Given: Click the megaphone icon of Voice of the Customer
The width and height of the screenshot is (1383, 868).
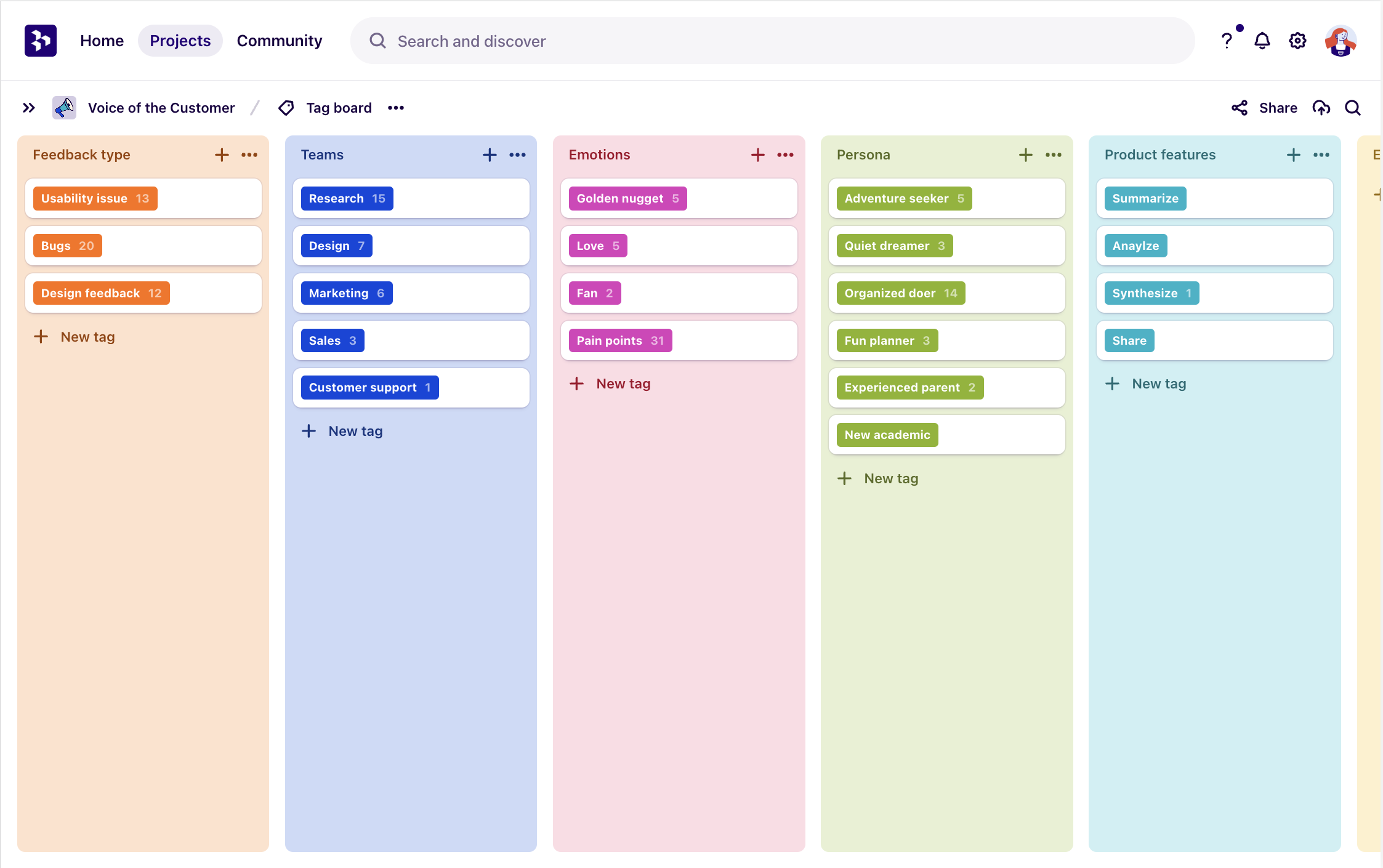Looking at the screenshot, I should click(63, 107).
